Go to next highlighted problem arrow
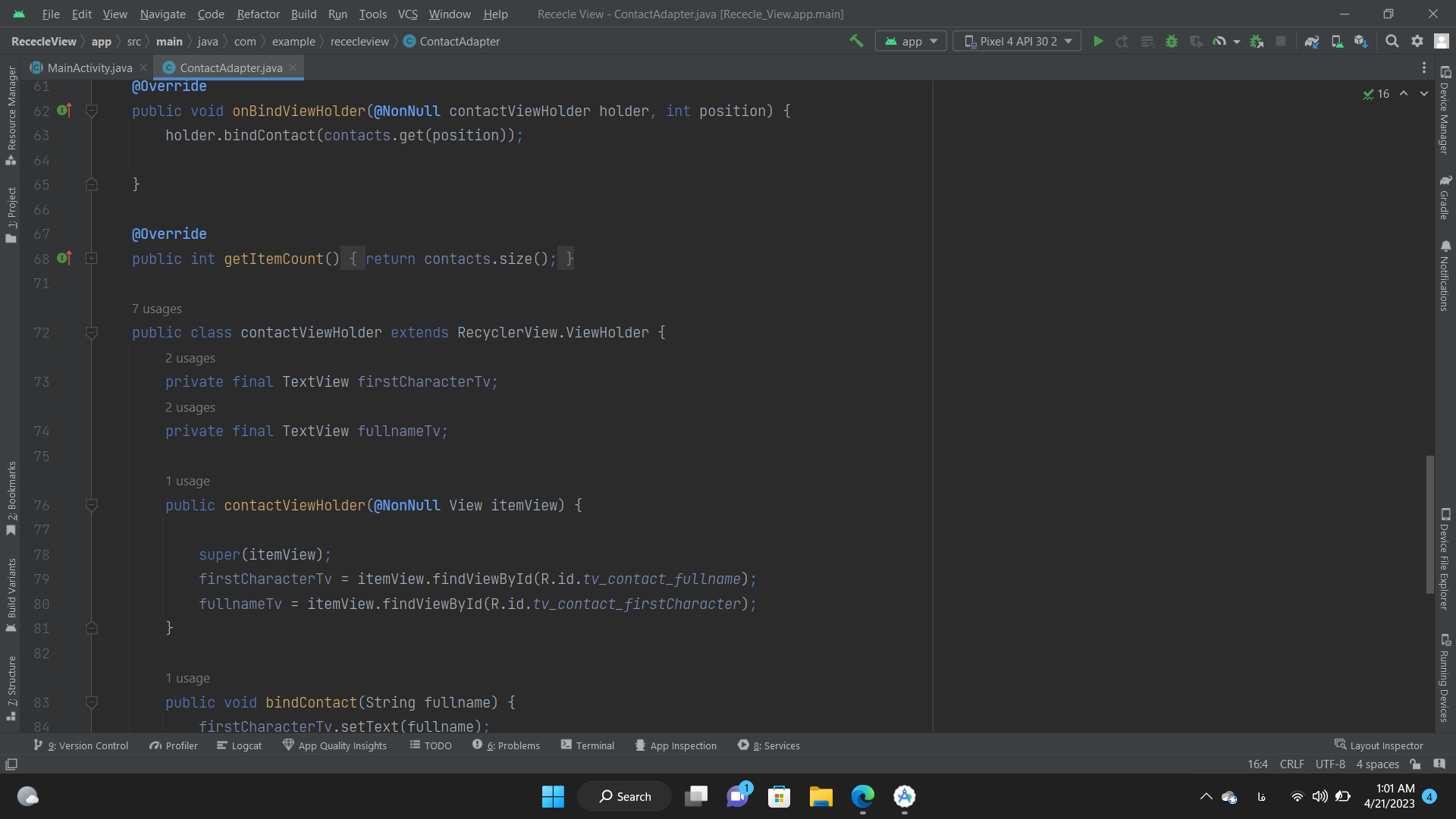 1424,93
